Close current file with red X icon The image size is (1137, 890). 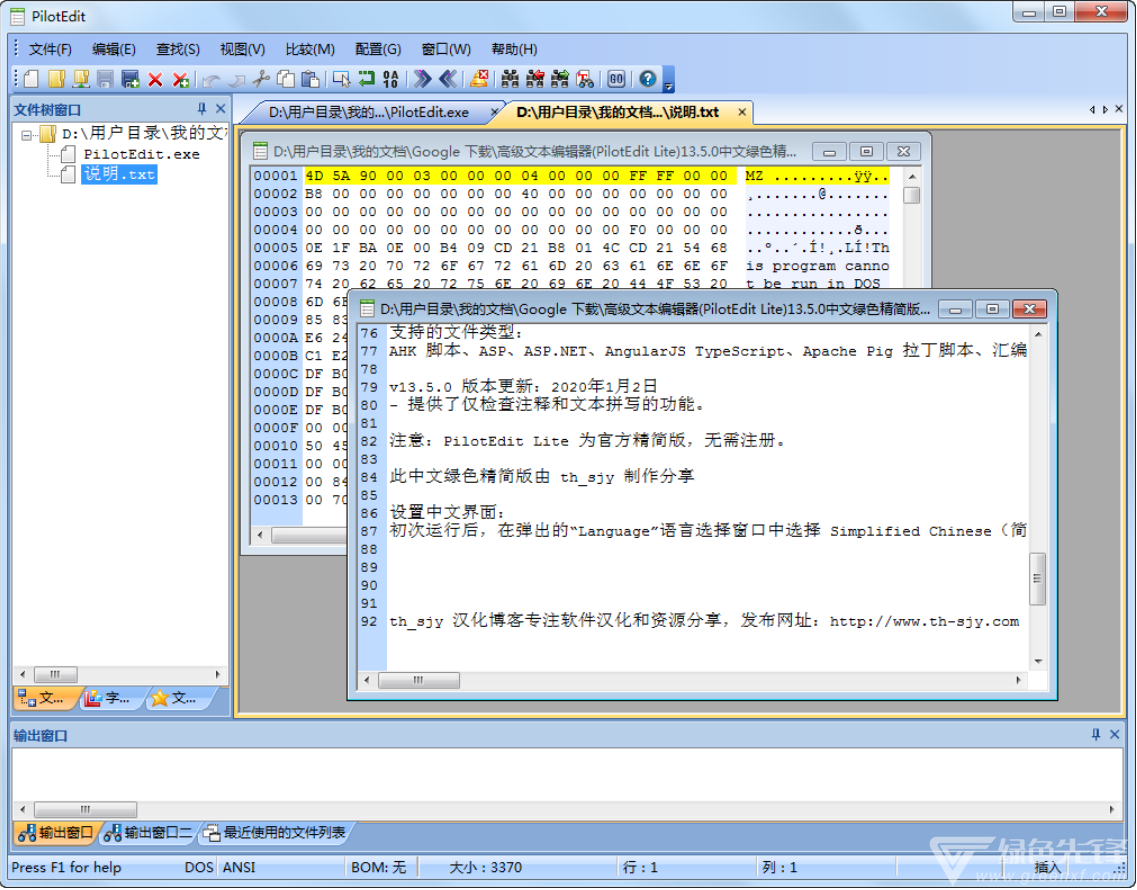[155, 79]
